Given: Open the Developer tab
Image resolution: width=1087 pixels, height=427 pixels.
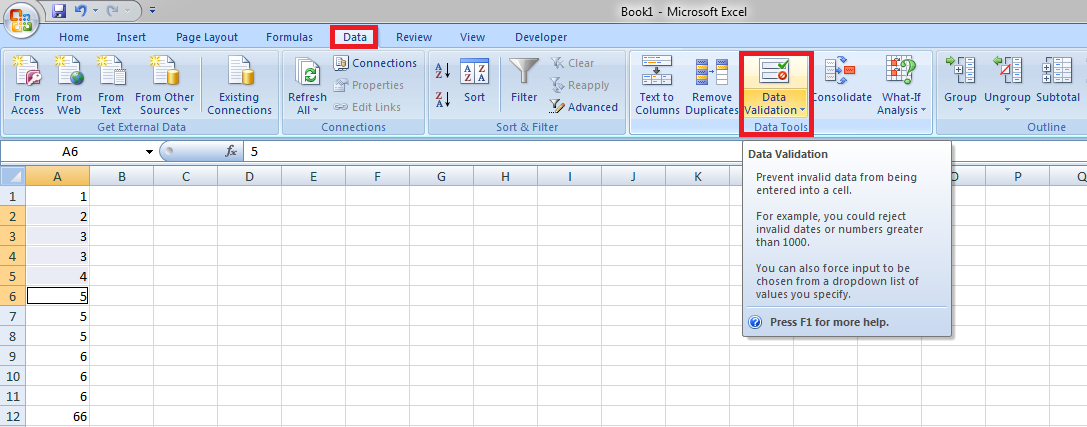Looking at the screenshot, I should (x=541, y=37).
